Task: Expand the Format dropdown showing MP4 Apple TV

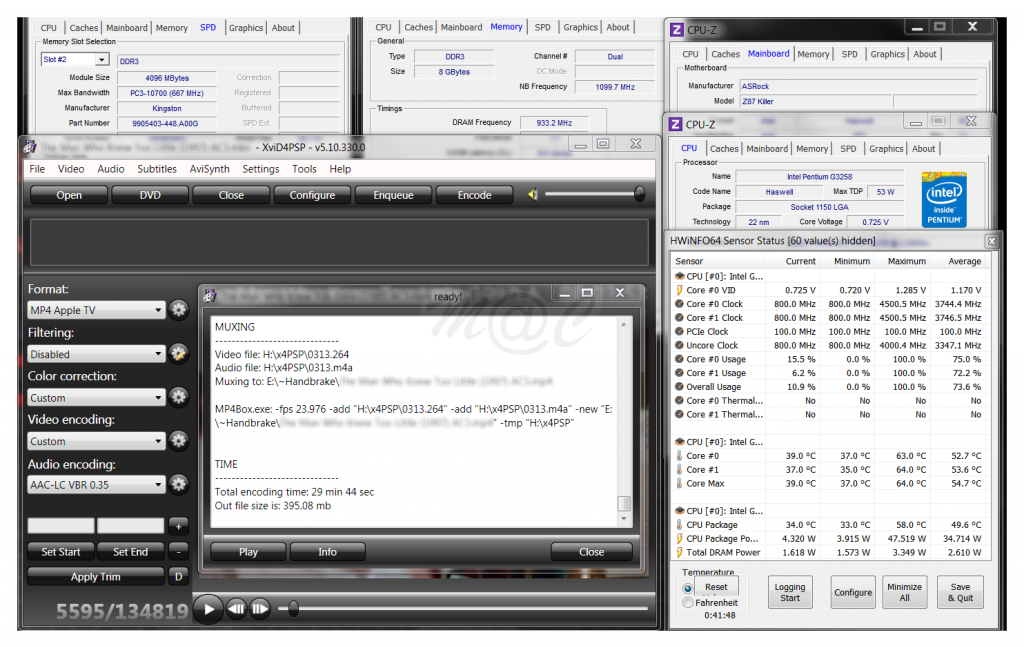Action: point(96,310)
